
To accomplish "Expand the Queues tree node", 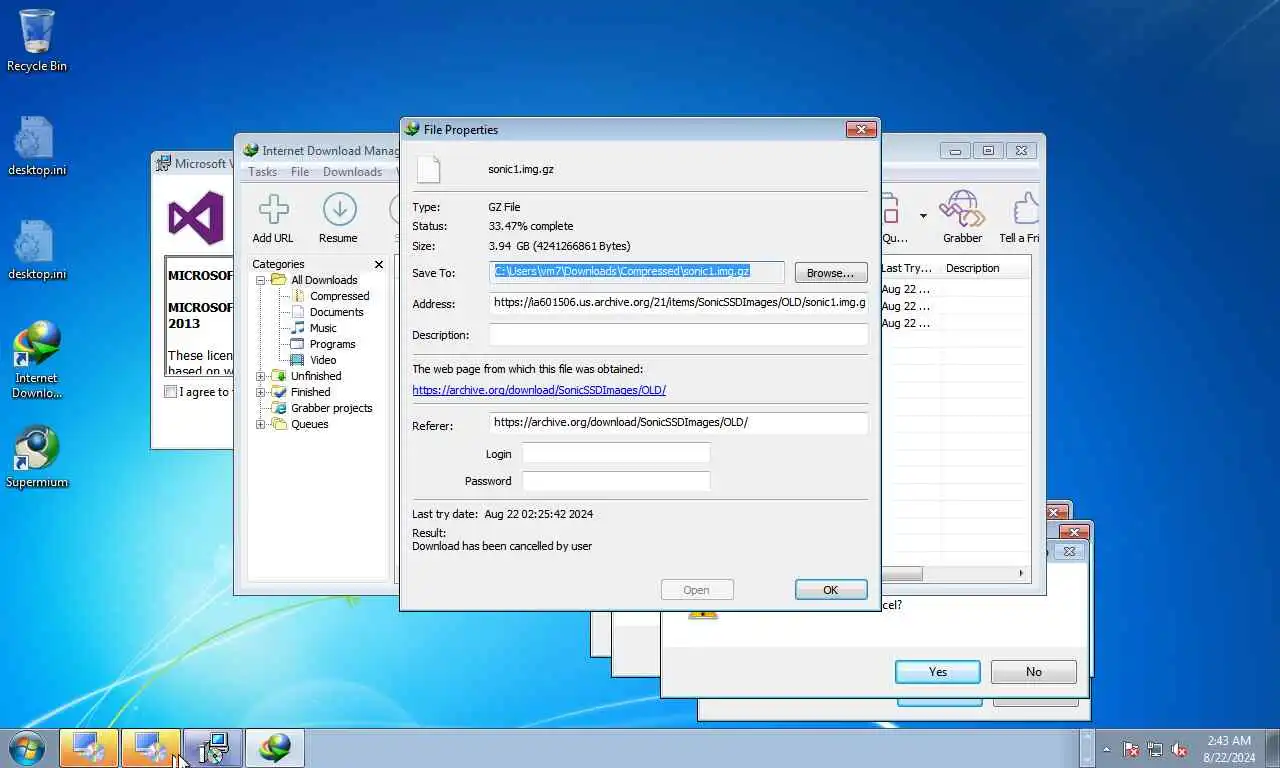I will pos(261,424).
